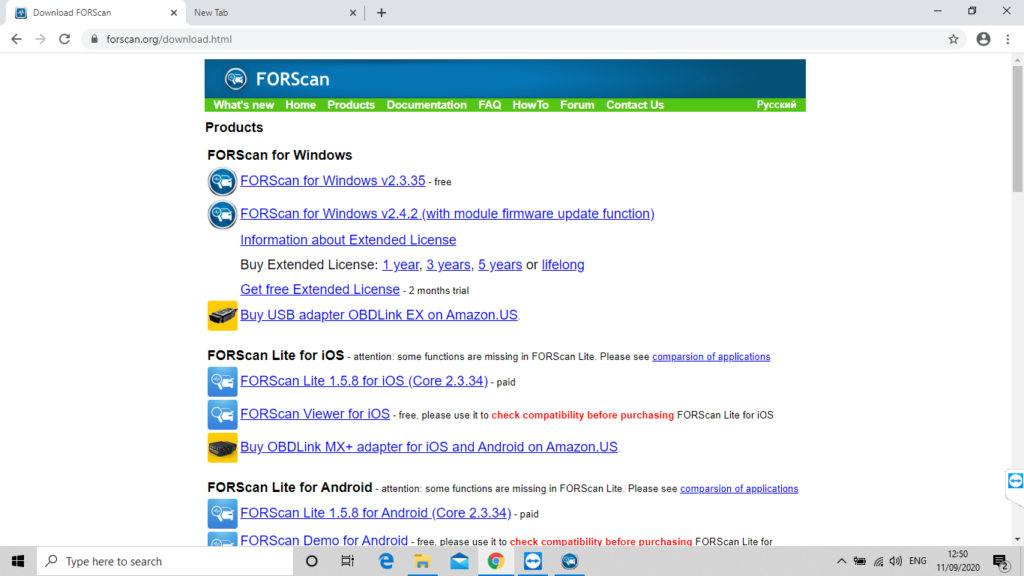Click the Get free Extended License link
This screenshot has width=1024, height=576.
pyautogui.click(x=320, y=290)
